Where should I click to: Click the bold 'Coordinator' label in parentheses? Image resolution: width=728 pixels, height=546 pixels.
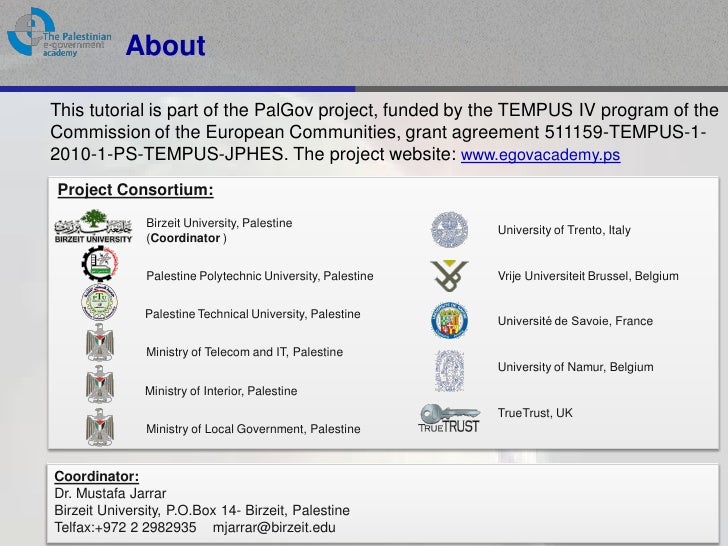point(185,238)
